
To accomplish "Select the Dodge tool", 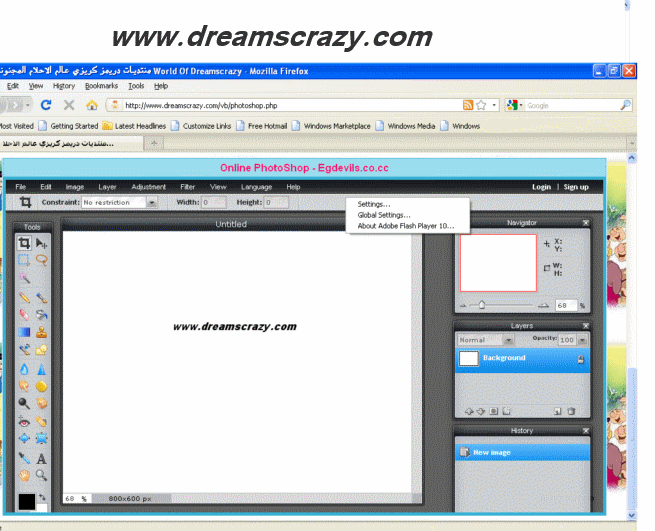I will tap(24, 403).
